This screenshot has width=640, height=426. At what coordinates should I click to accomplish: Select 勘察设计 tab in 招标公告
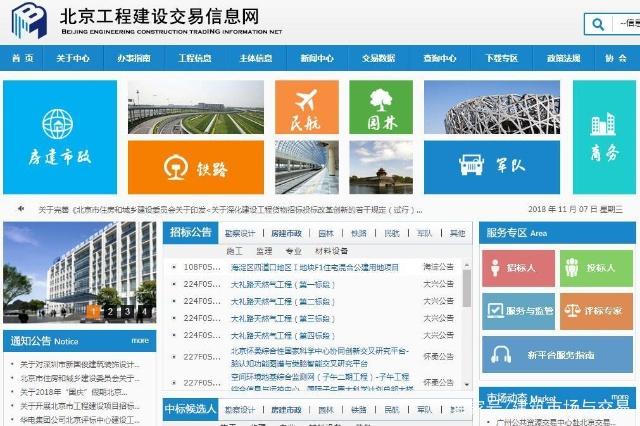click(x=240, y=233)
